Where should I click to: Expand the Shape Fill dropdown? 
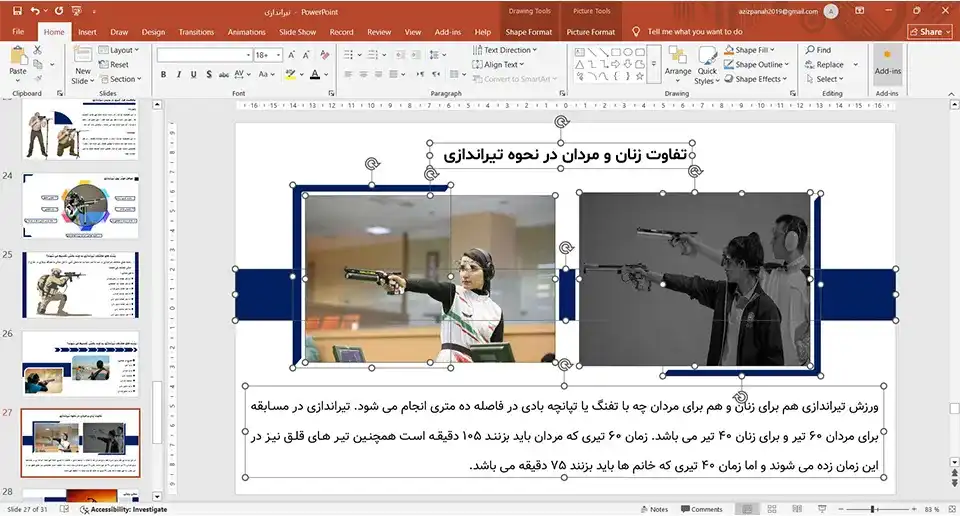coord(750,50)
